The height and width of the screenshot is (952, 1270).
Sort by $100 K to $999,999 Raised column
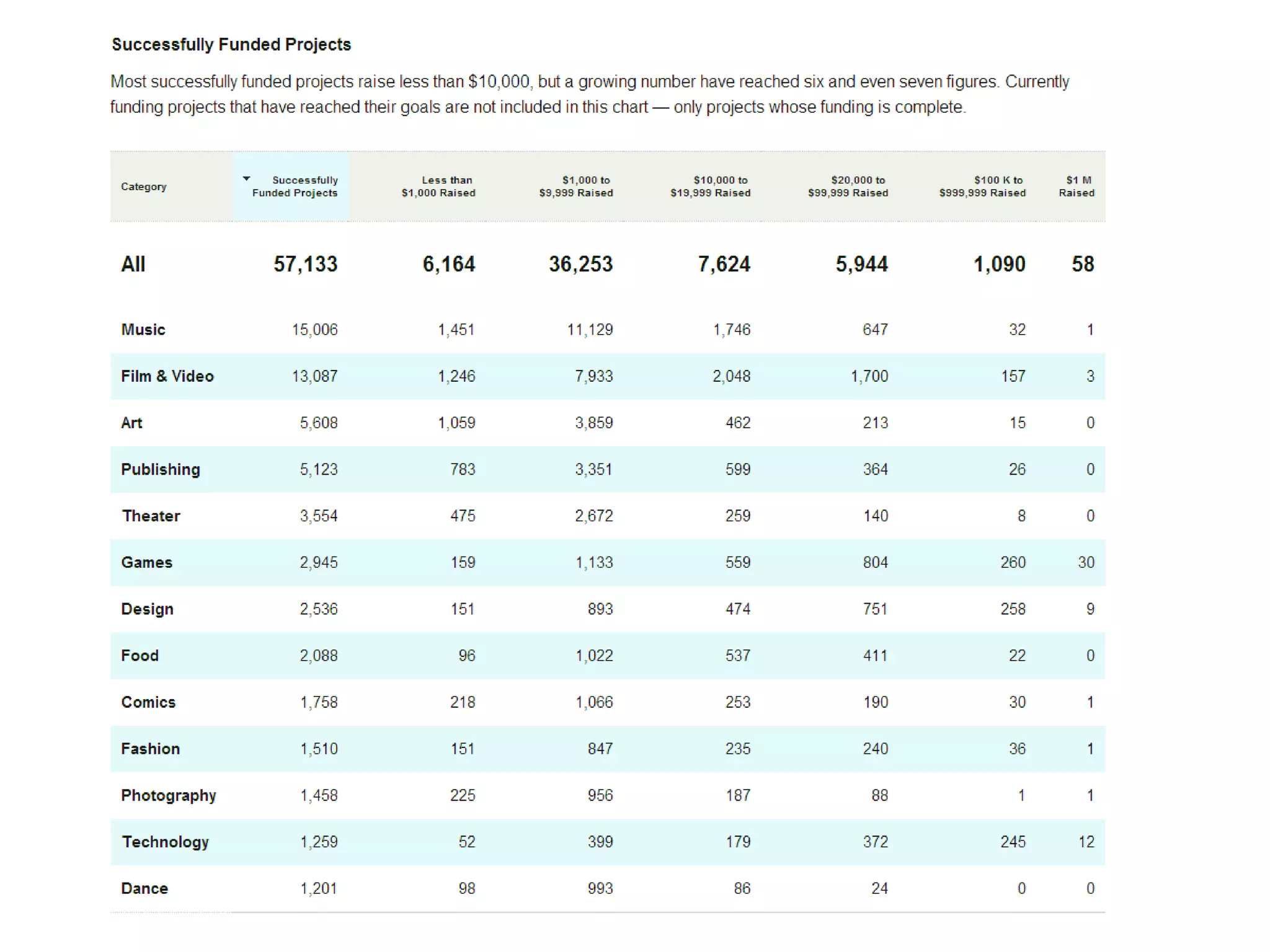pyautogui.click(x=982, y=187)
